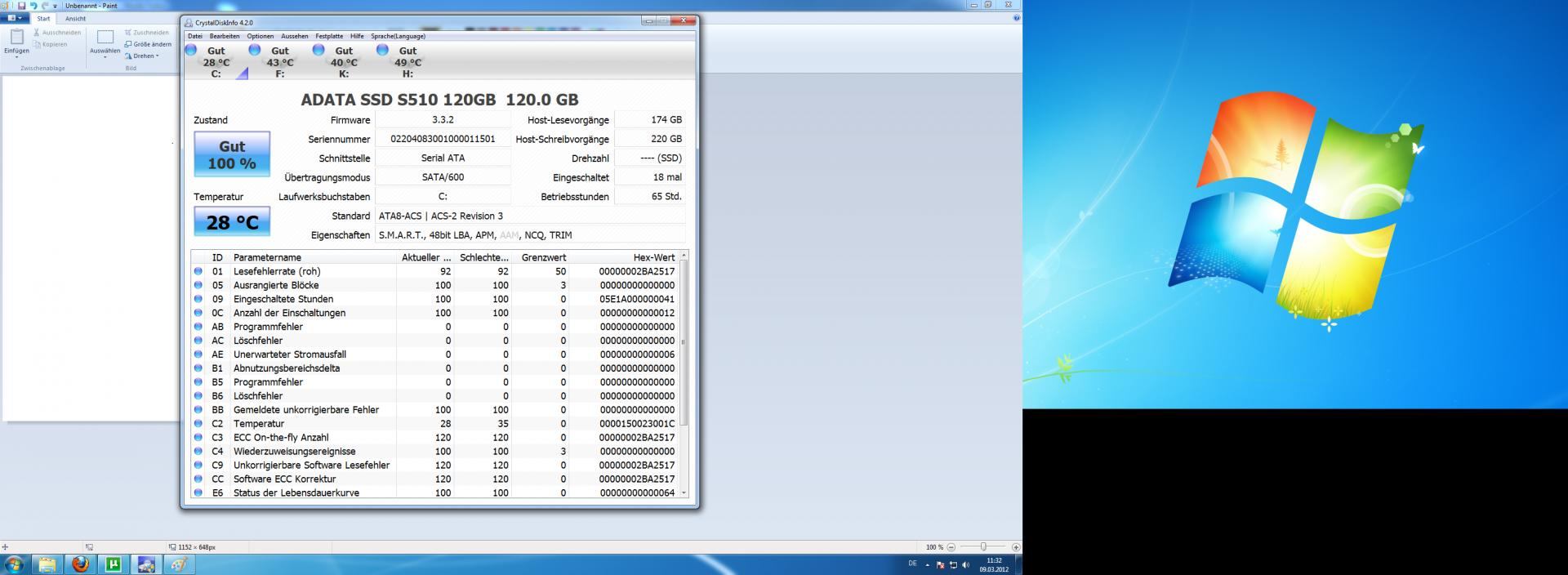This screenshot has height=575, width=1568.
Task: Click the Eingeschaltet value 18 mal
Action: pos(650,177)
